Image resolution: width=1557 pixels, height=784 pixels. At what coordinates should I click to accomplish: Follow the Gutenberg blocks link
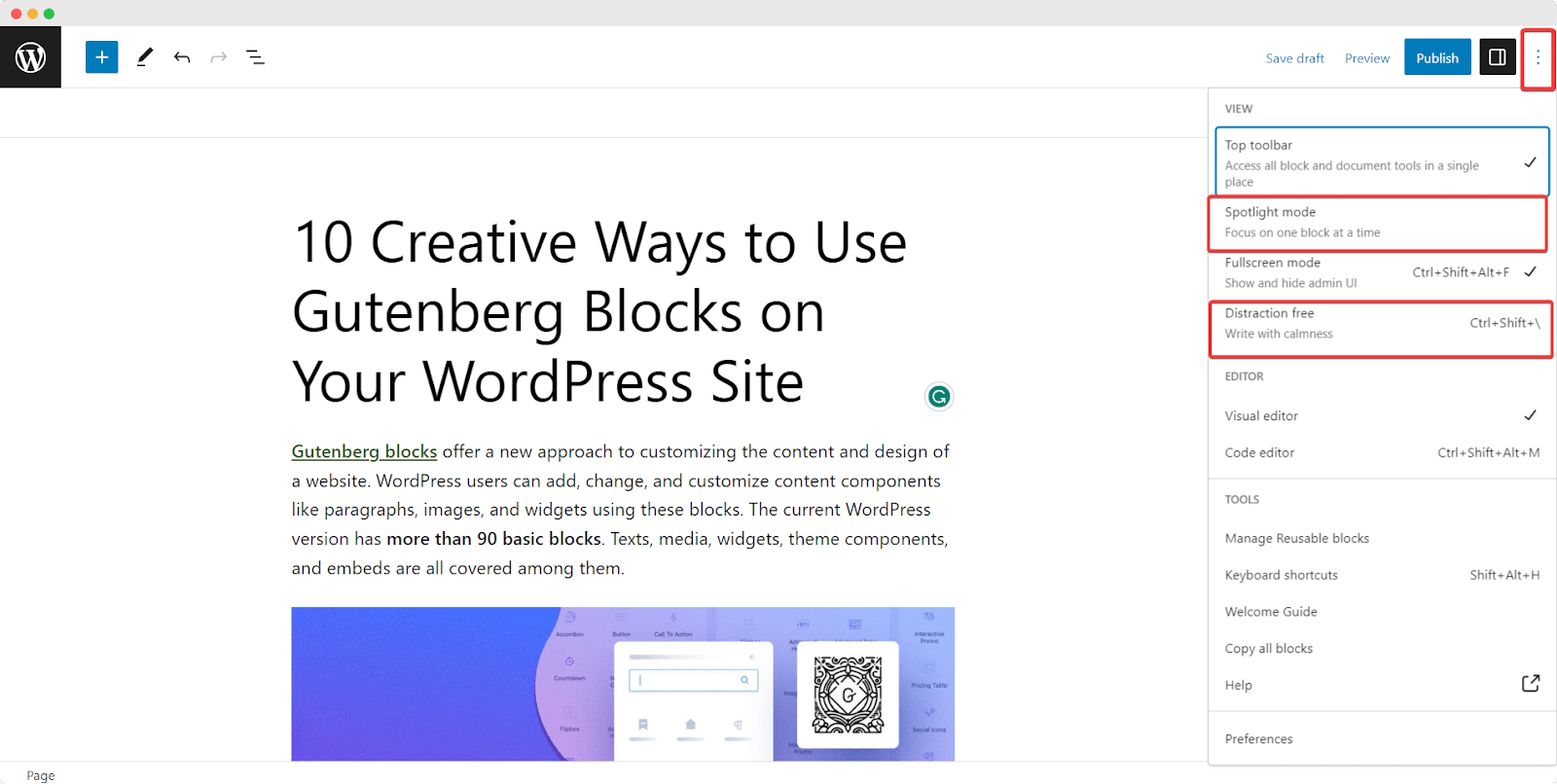(x=364, y=451)
